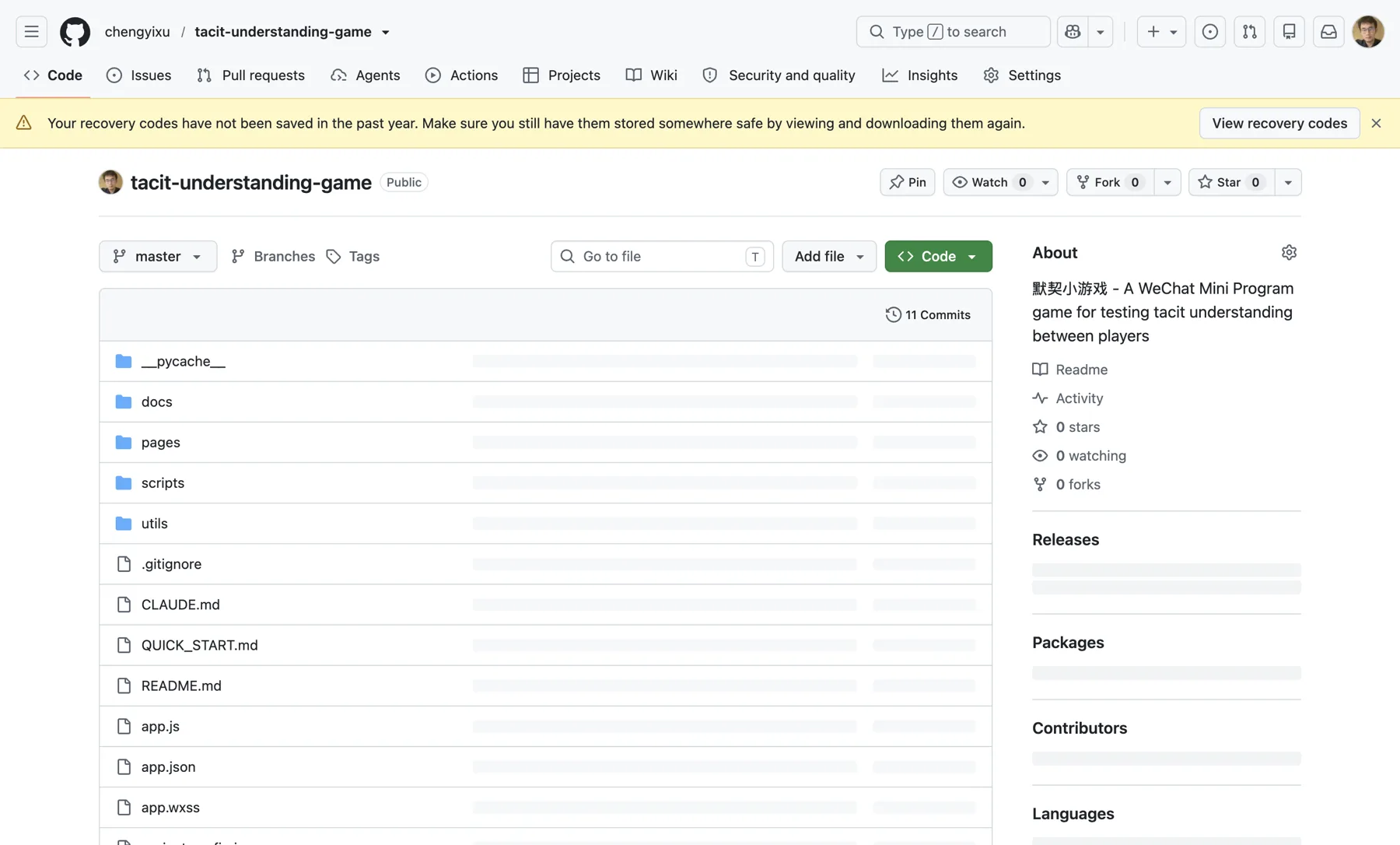Open repository Activity link
This screenshot has height=845, width=1400.
tap(1068, 398)
